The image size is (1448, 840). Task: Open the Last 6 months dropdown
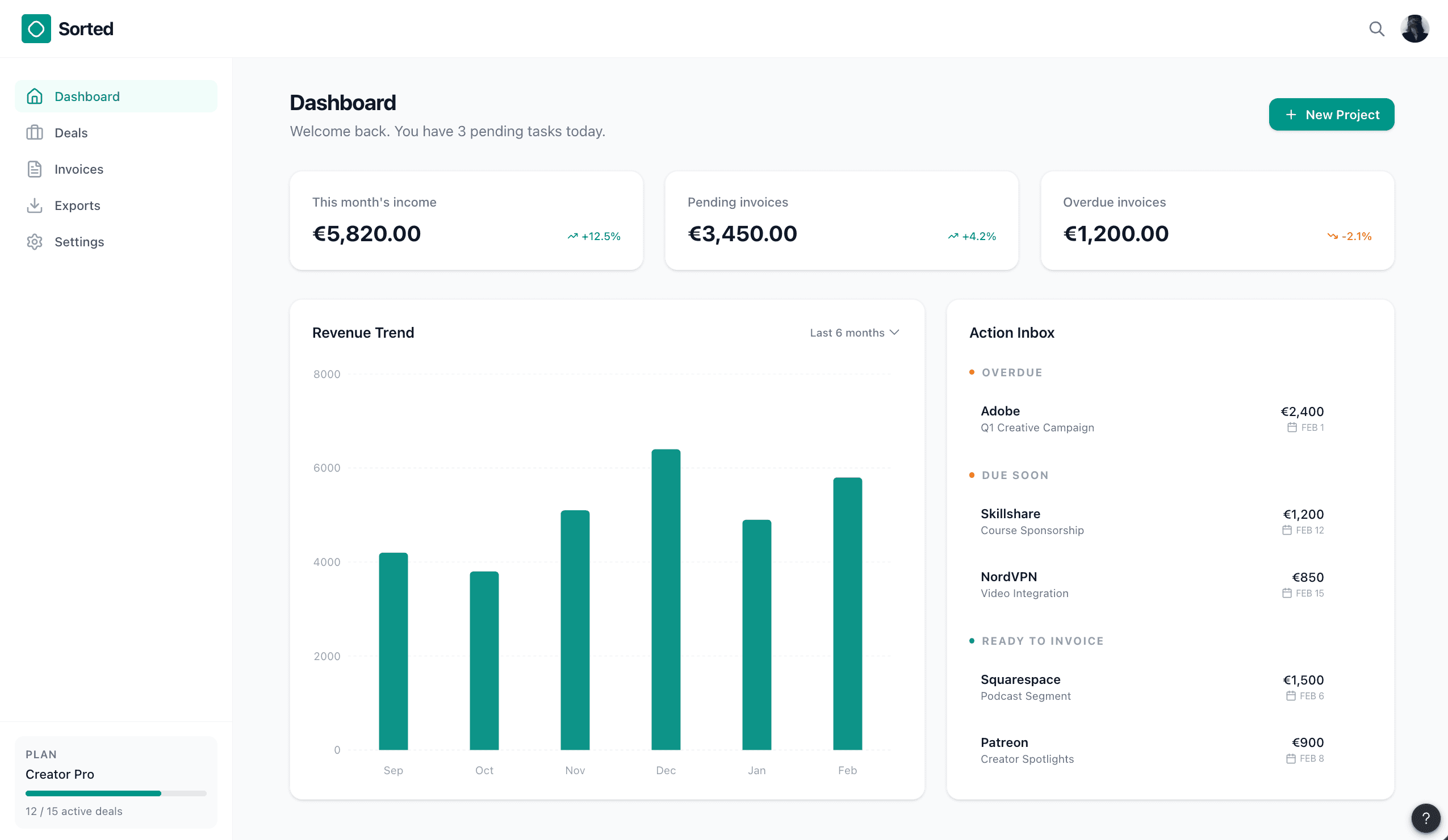(855, 333)
